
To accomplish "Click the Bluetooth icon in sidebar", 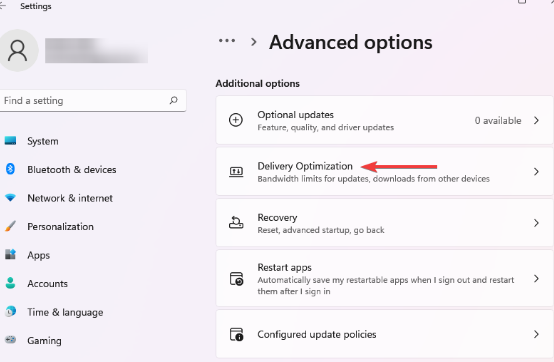I will pos(10,169).
